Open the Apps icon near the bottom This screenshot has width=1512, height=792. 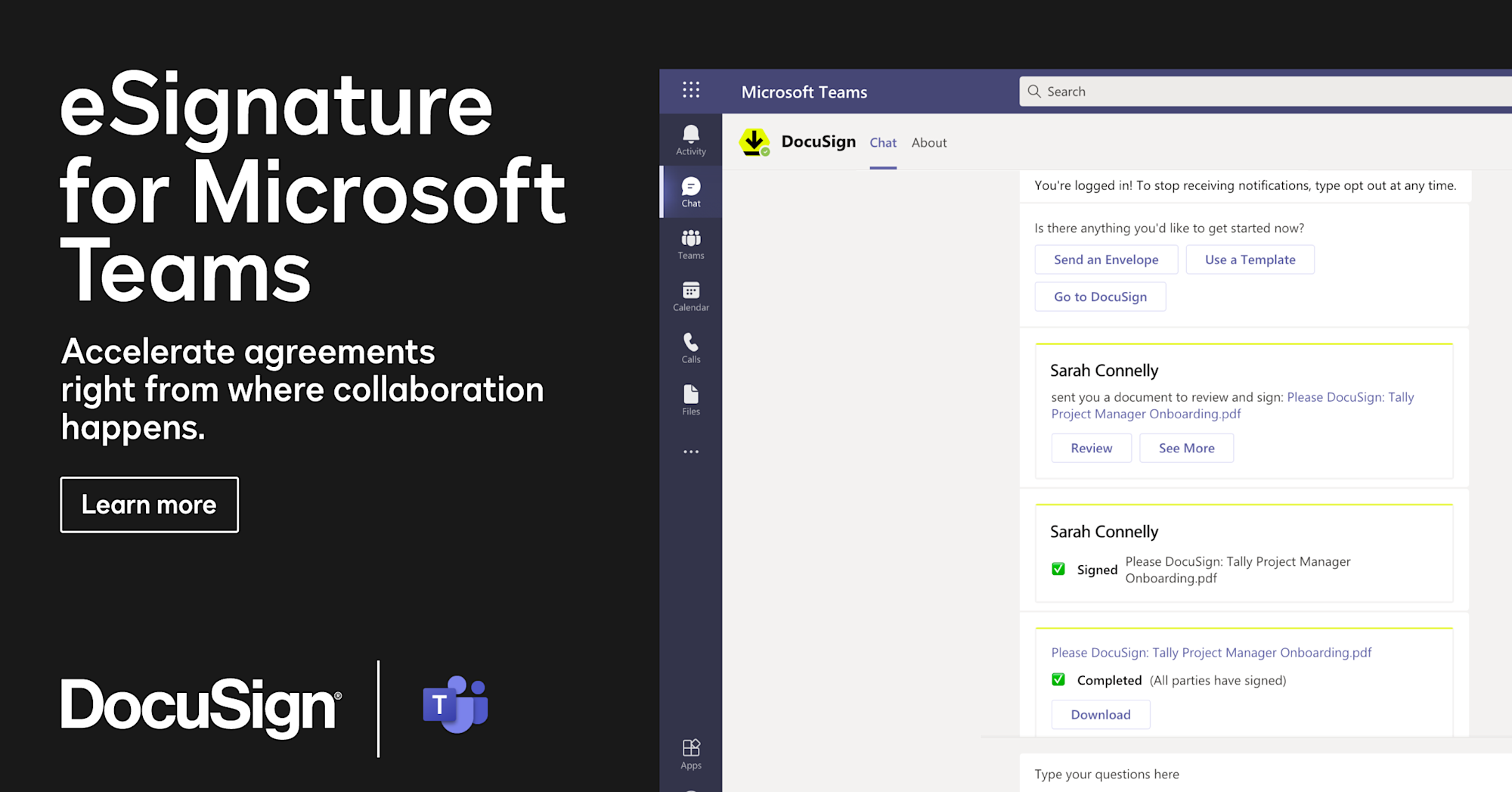click(x=690, y=749)
